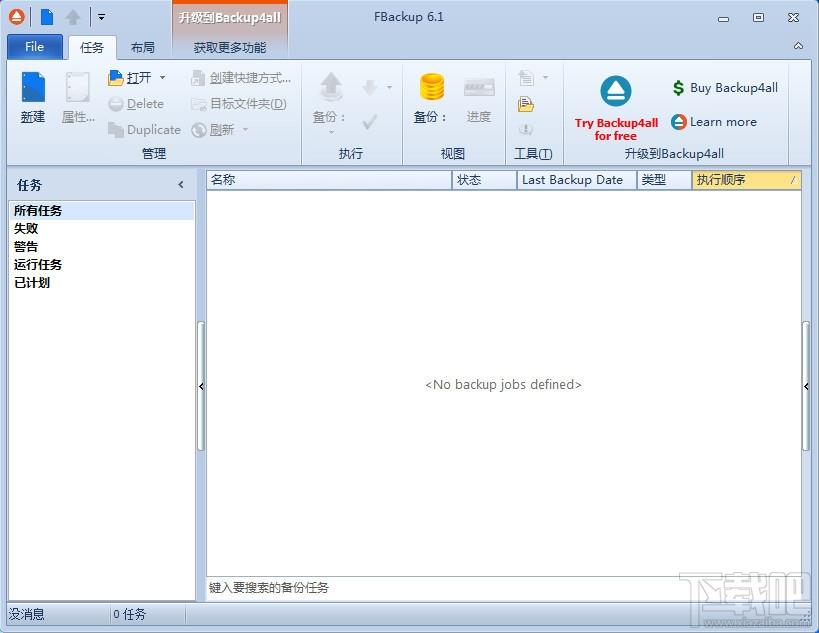Click the 升级到Backup4all contextual tab header

(x=230, y=18)
